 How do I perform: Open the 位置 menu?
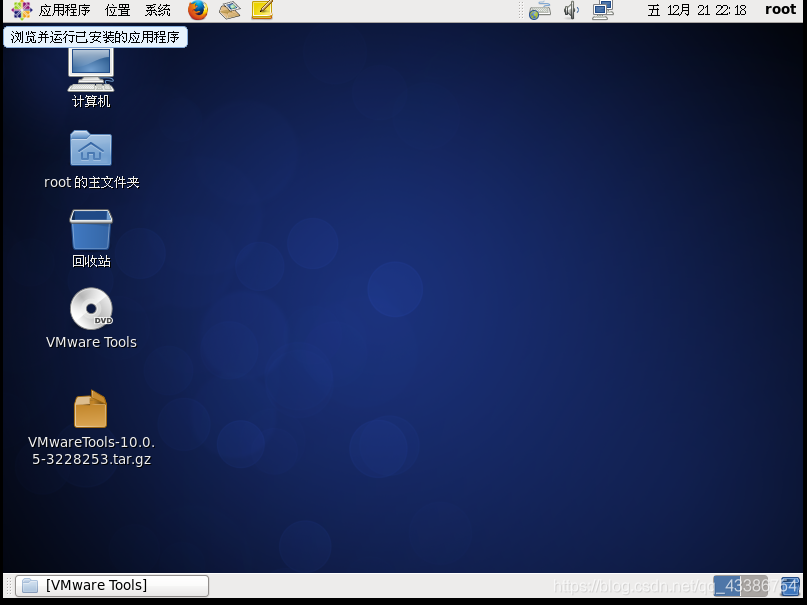click(118, 10)
